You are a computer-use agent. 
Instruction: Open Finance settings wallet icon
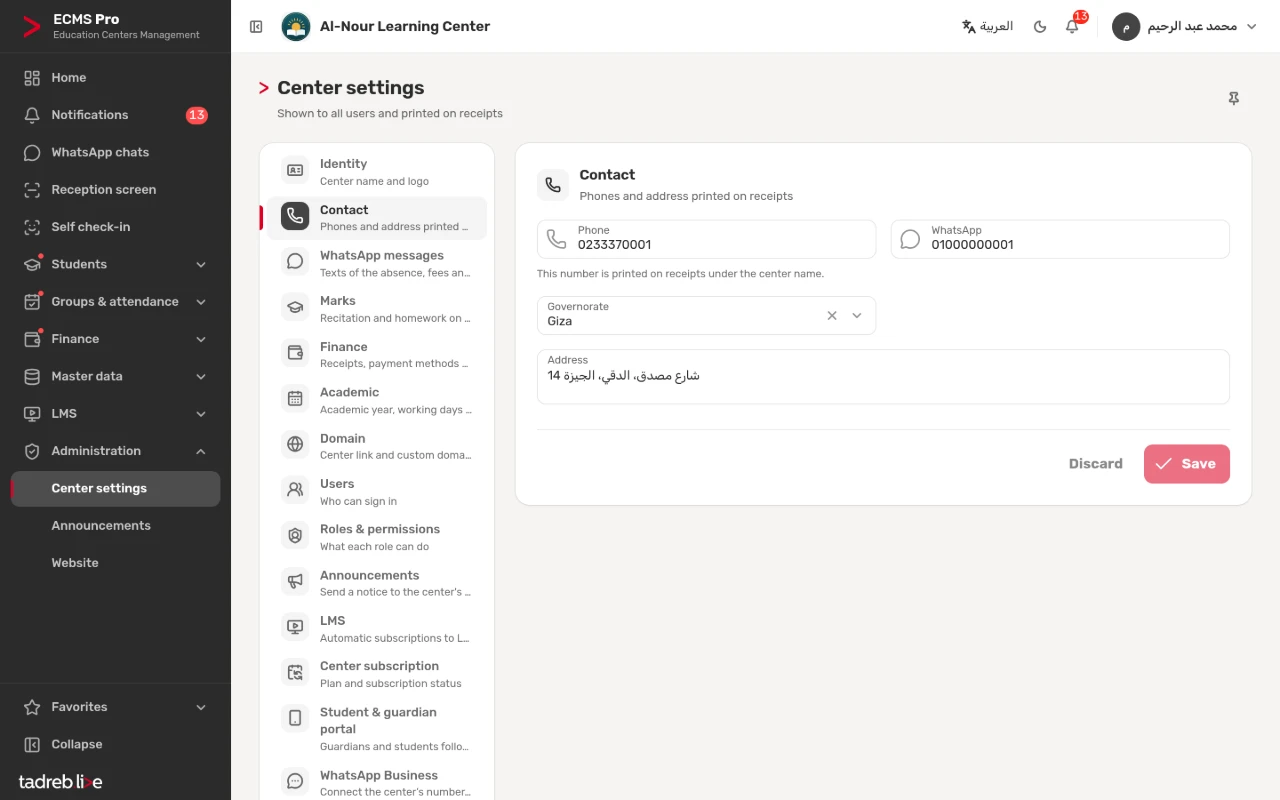[295, 353]
